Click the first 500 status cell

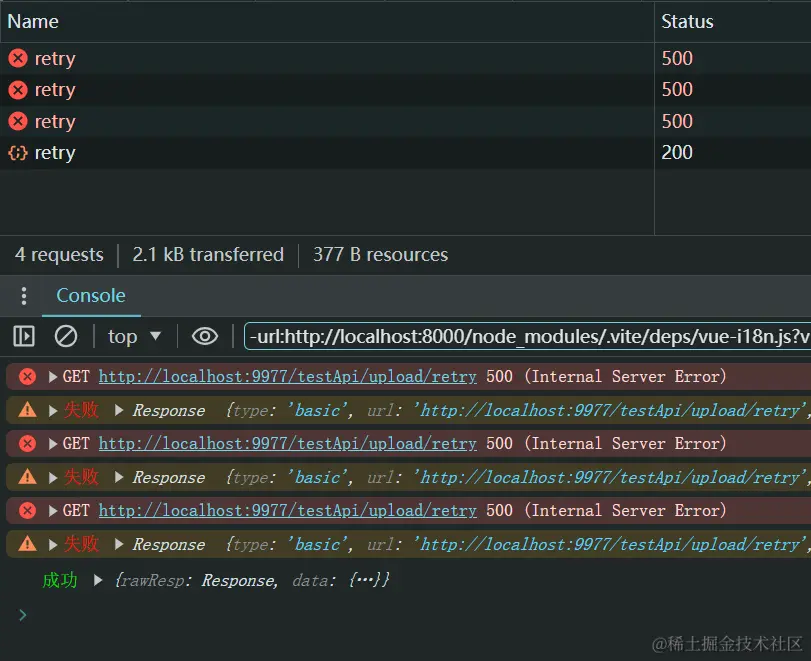pyautogui.click(x=677, y=58)
